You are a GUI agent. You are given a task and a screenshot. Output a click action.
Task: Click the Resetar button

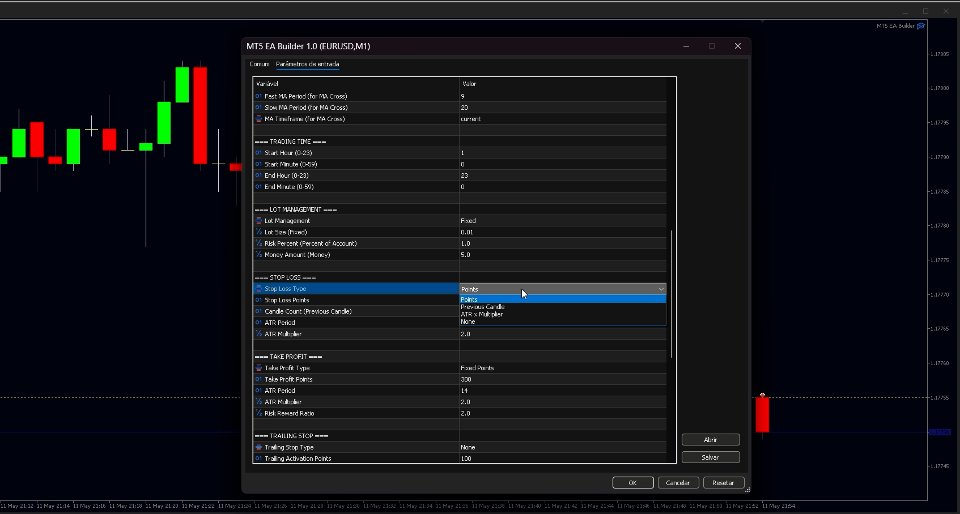[x=723, y=483]
